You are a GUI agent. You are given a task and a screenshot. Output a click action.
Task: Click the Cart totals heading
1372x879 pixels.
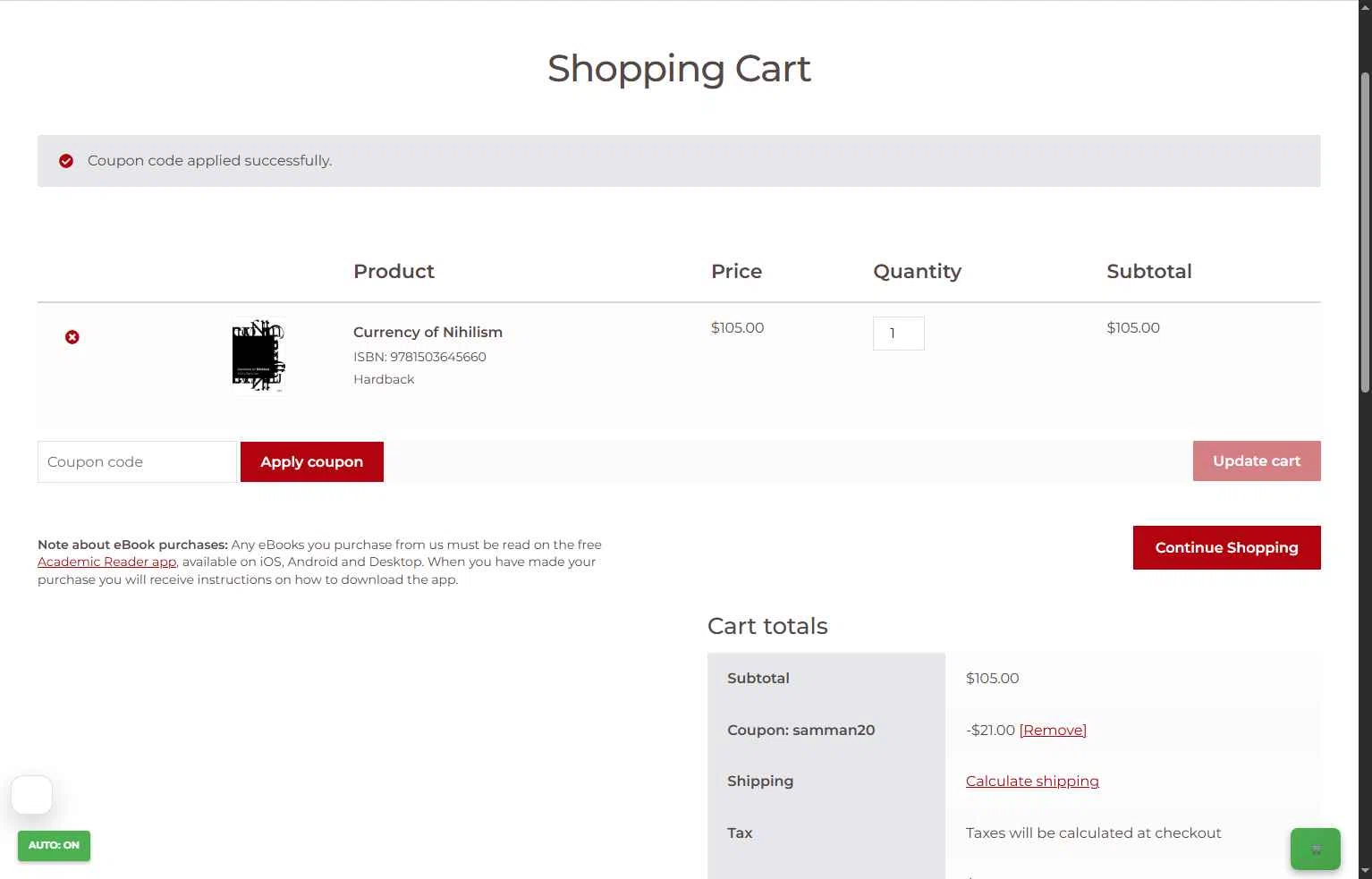(x=767, y=626)
